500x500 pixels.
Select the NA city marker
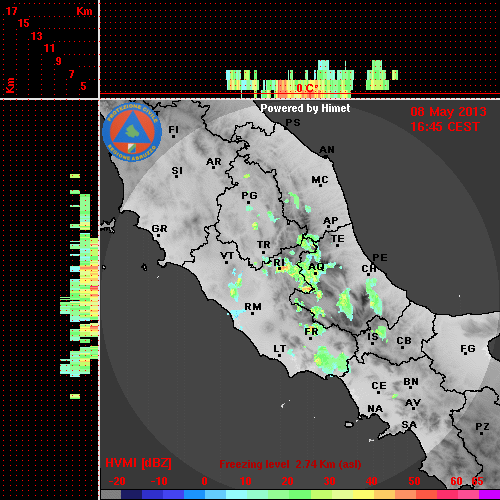[x=375, y=410]
